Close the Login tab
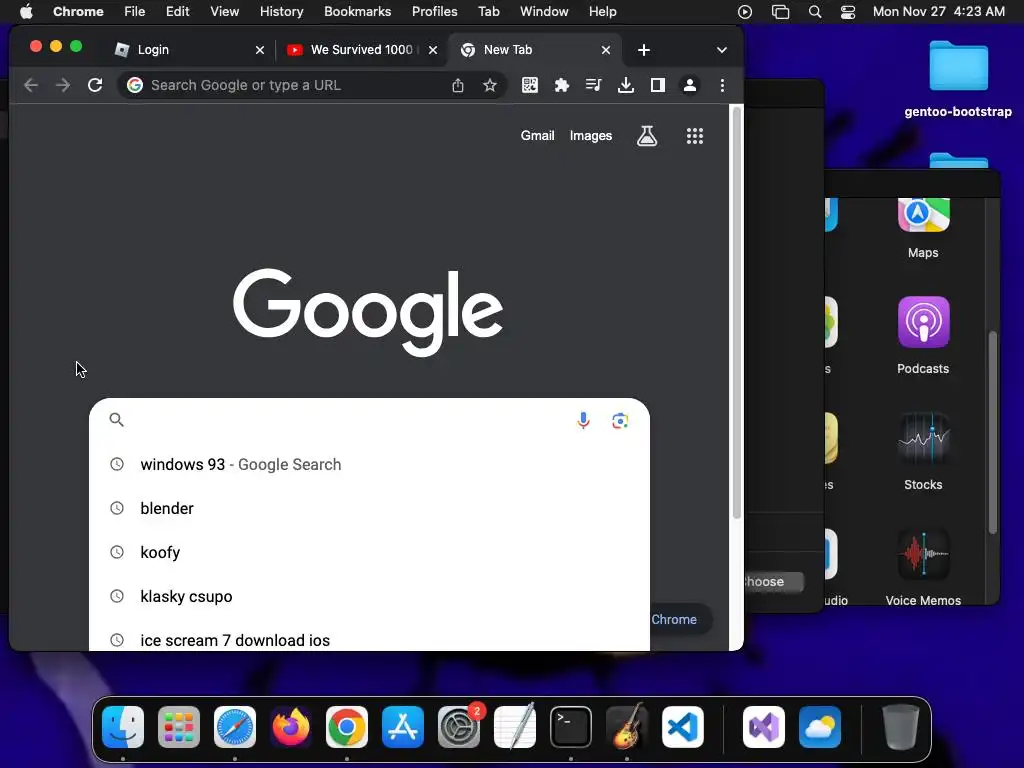 (x=260, y=50)
